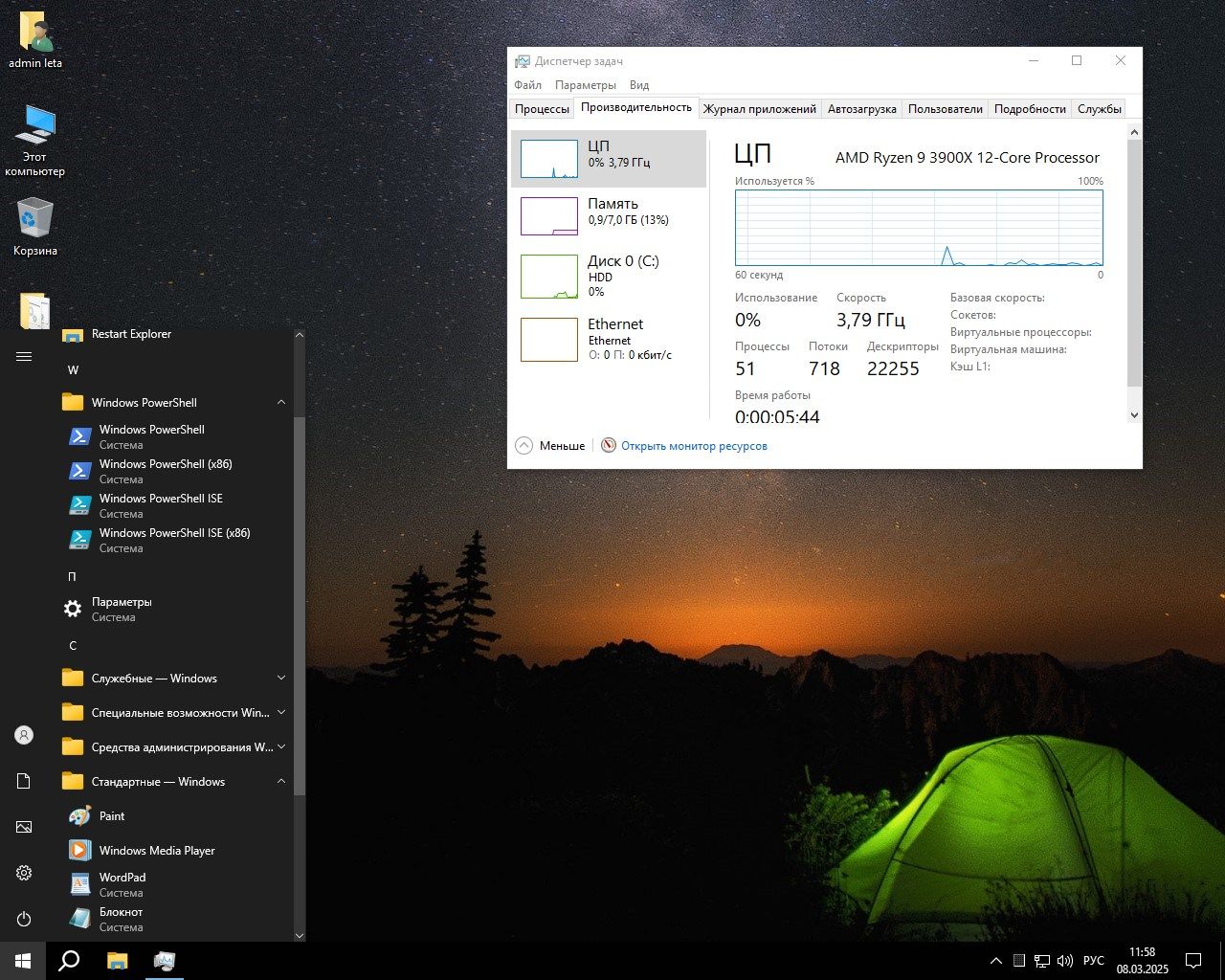Click Task Manager scrollbar down arrow
This screenshot has height=980, width=1225.
(1135, 415)
